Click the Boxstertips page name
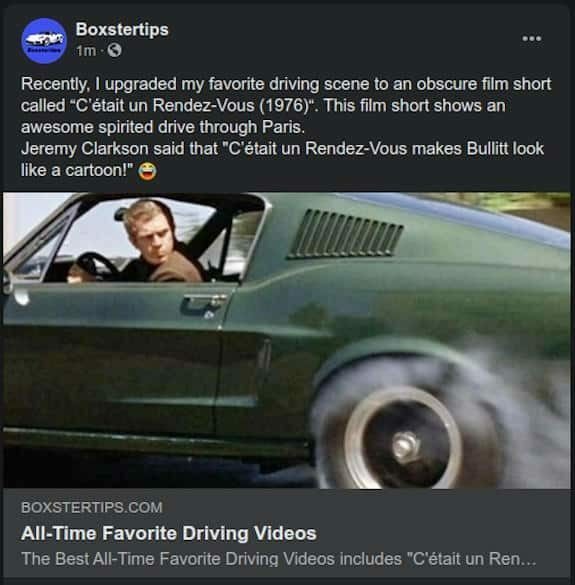Image resolution: width=575 pixels, height=585 pixels. point(122,29)
